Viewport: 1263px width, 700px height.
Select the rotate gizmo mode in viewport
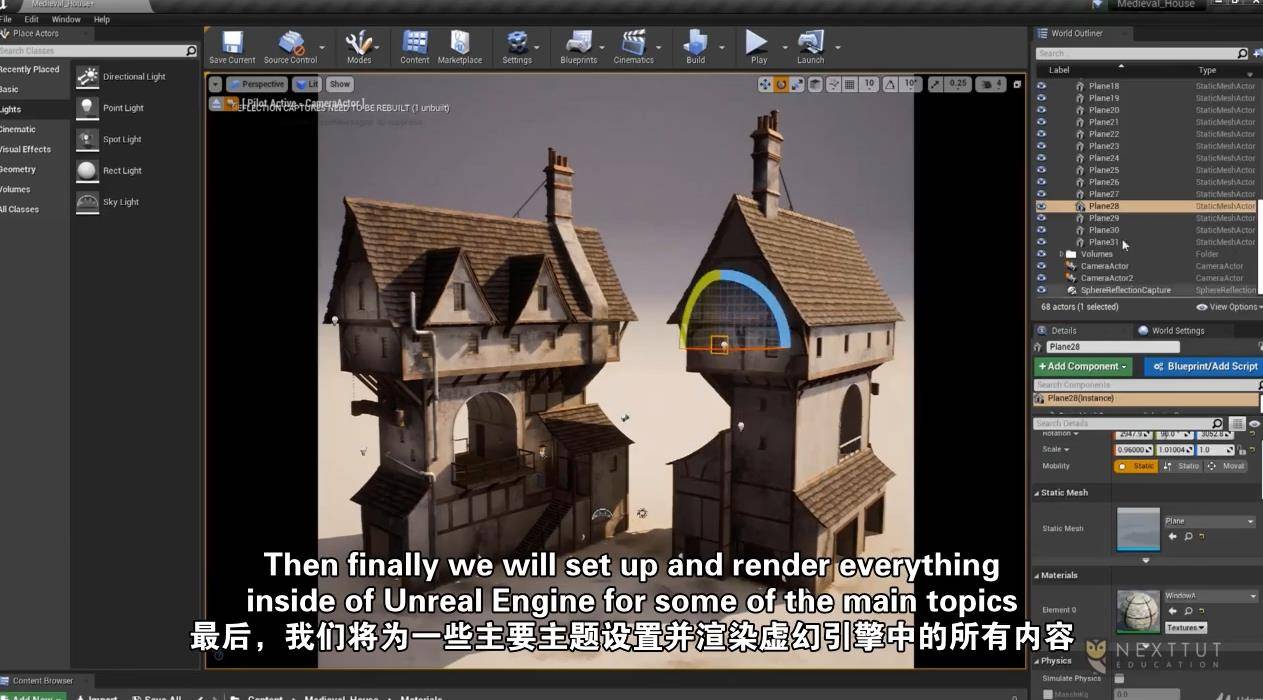[781, 84]
